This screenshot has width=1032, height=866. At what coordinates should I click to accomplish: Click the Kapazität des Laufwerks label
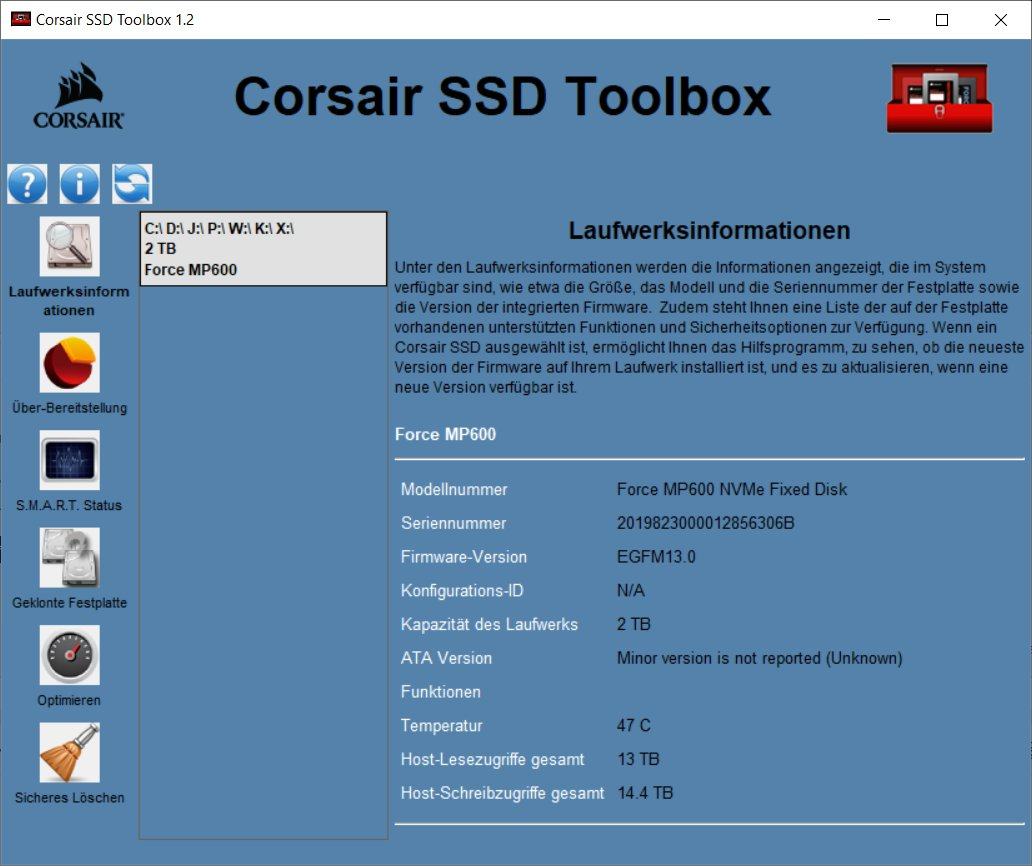(x=489, y=624)
